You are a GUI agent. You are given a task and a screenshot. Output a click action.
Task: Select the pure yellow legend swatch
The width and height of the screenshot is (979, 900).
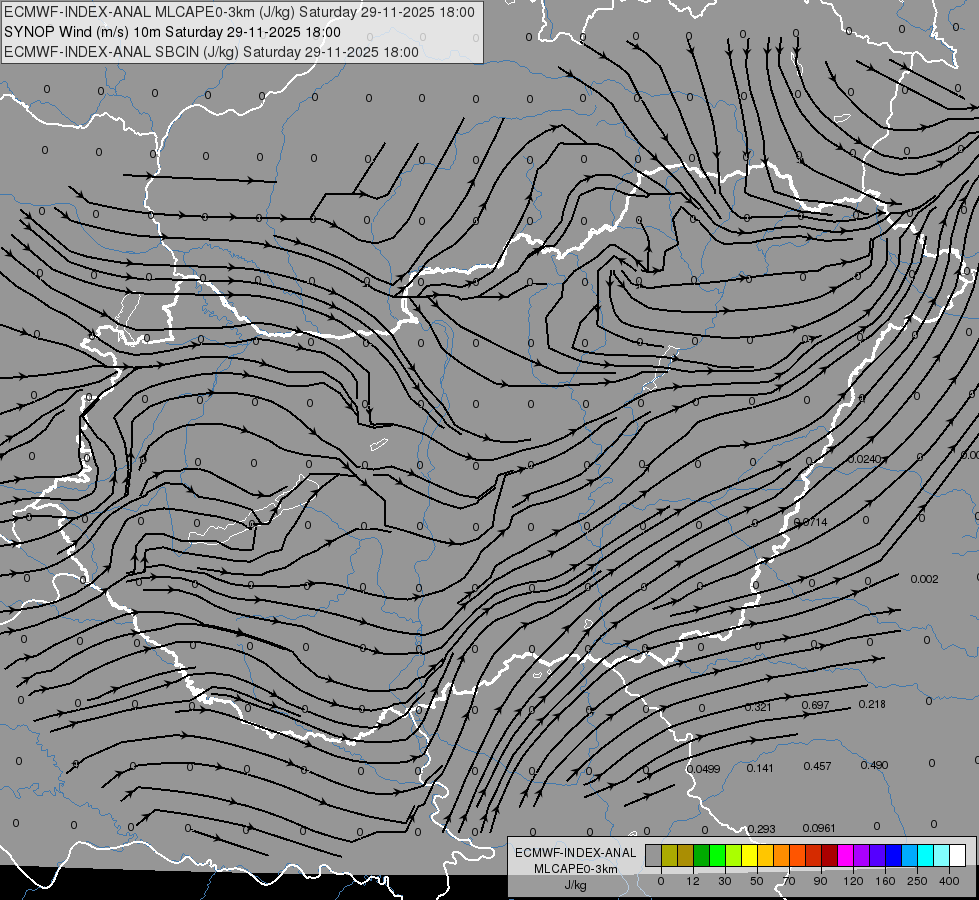pyautogui.click(x=750, y=855)
